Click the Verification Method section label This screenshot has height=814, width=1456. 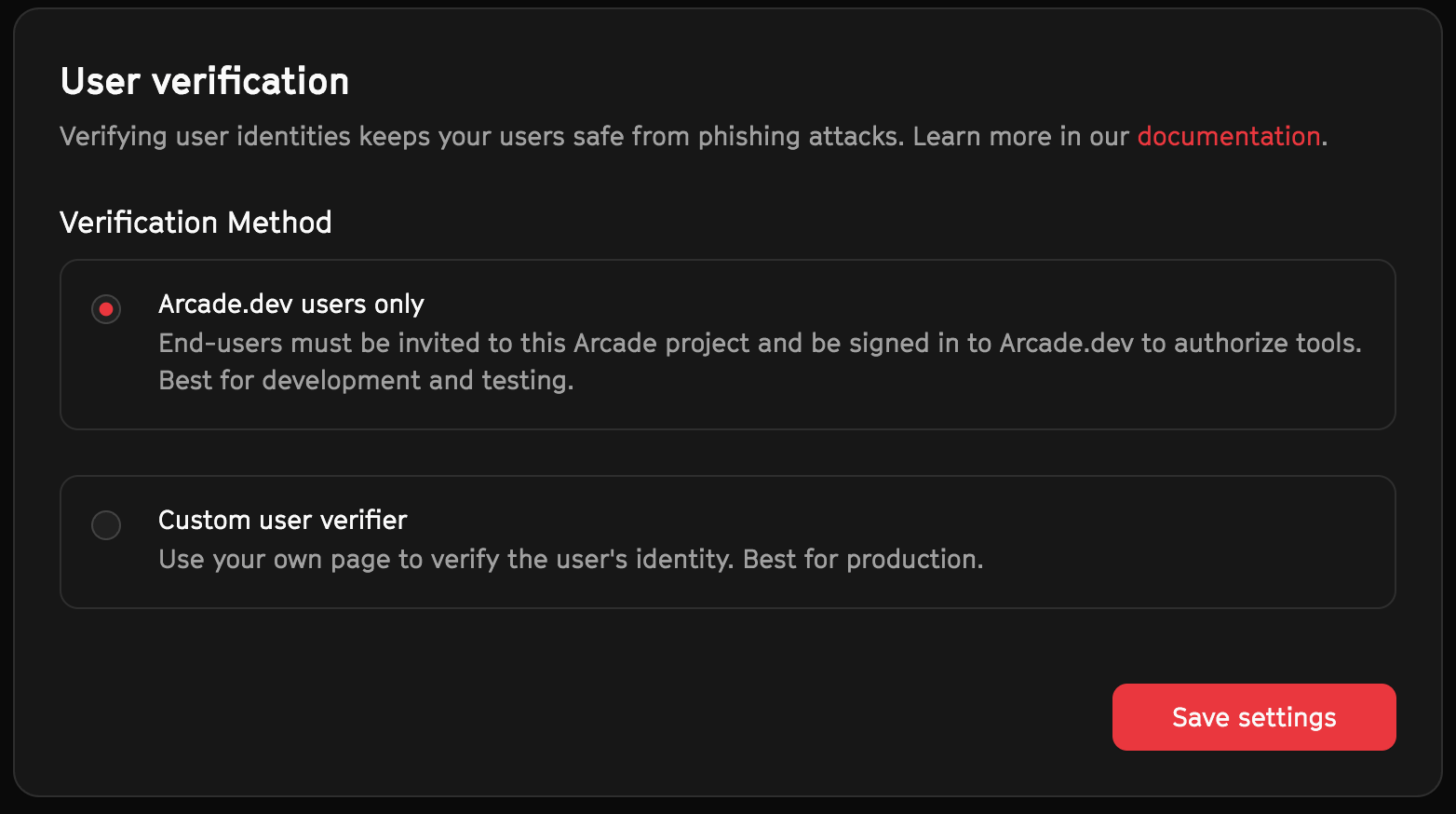click(195, 222)
